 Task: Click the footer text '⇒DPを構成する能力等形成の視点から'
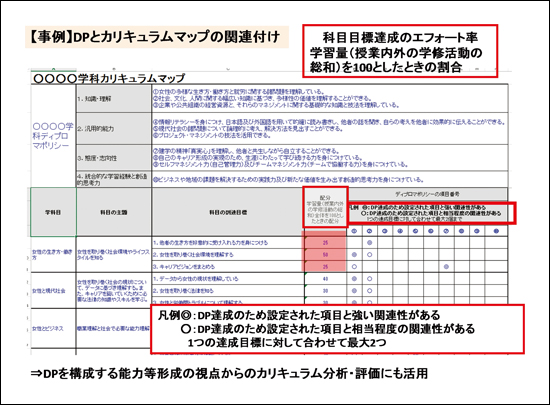[x=229, y=374]
